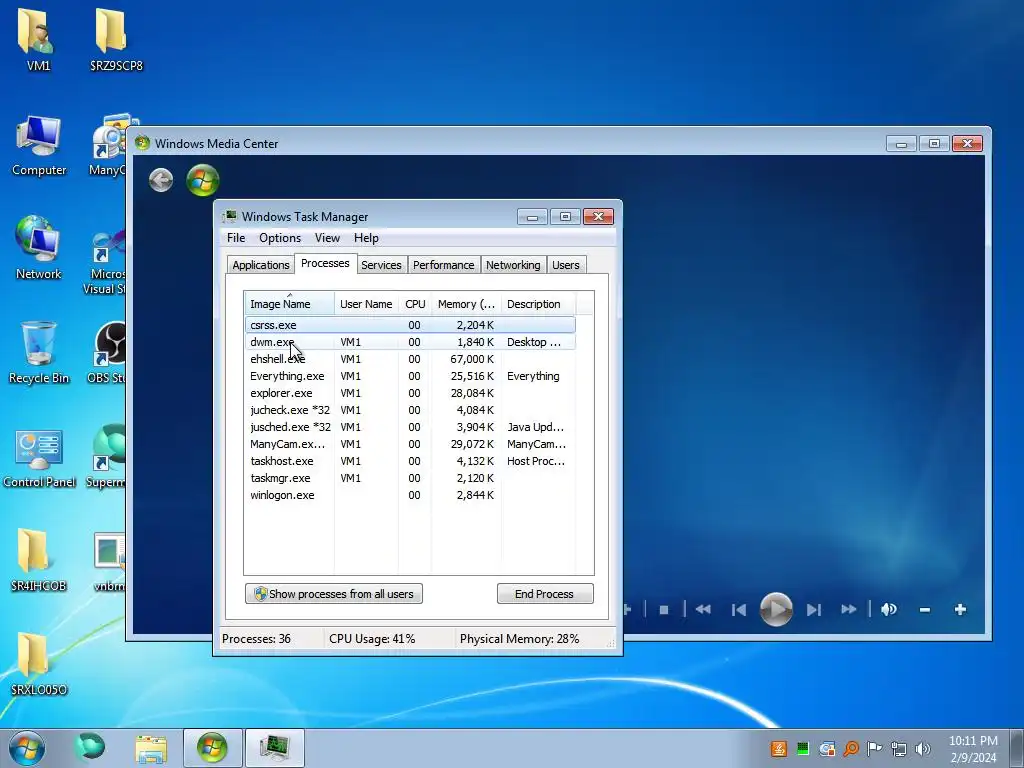Viewport: 1024px width, 768px height.
Task: Select the ehshell.exe process row
Action: coord(410,359)
